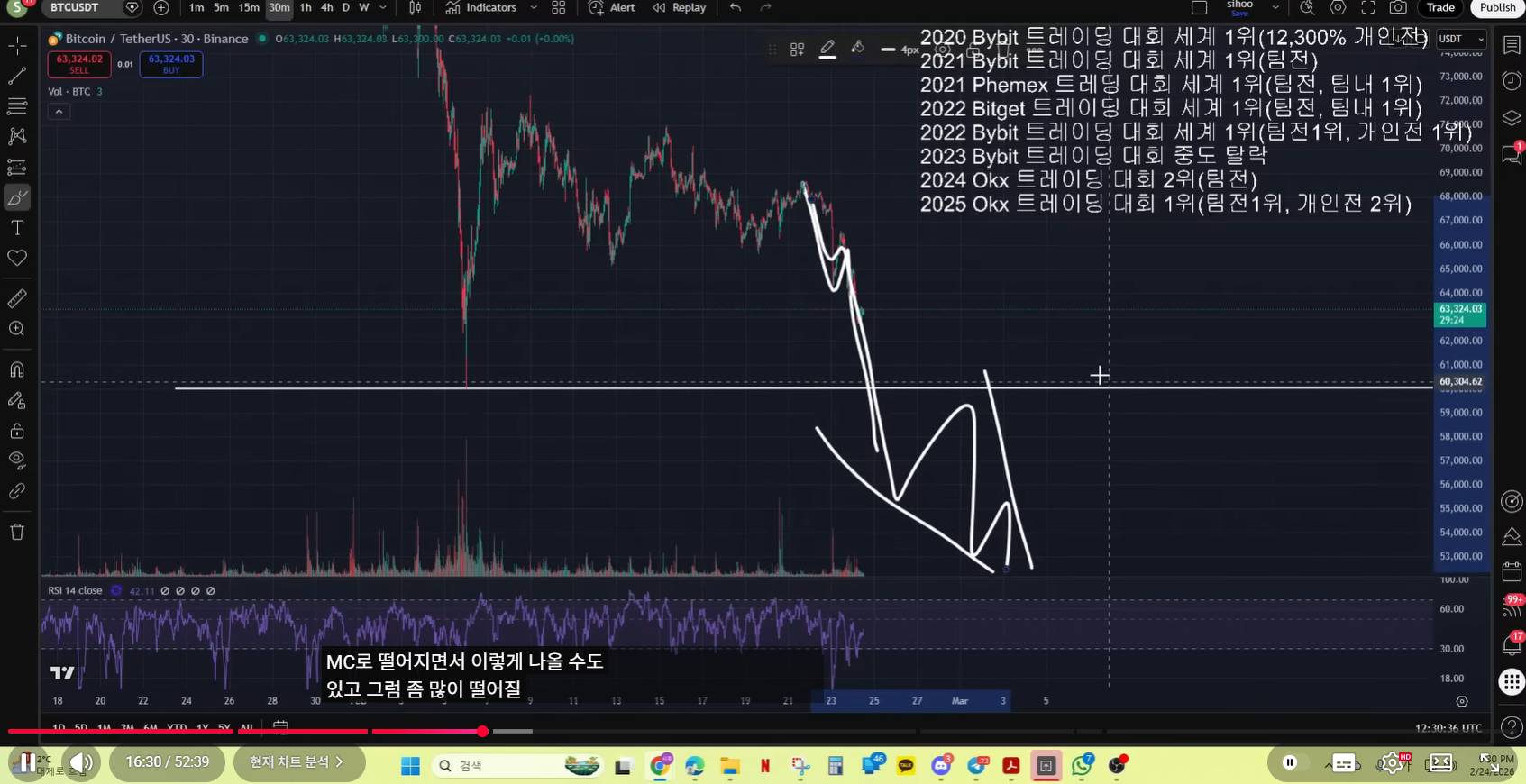
Task: Click the blue BUY price button
Action: click(171, 64)
